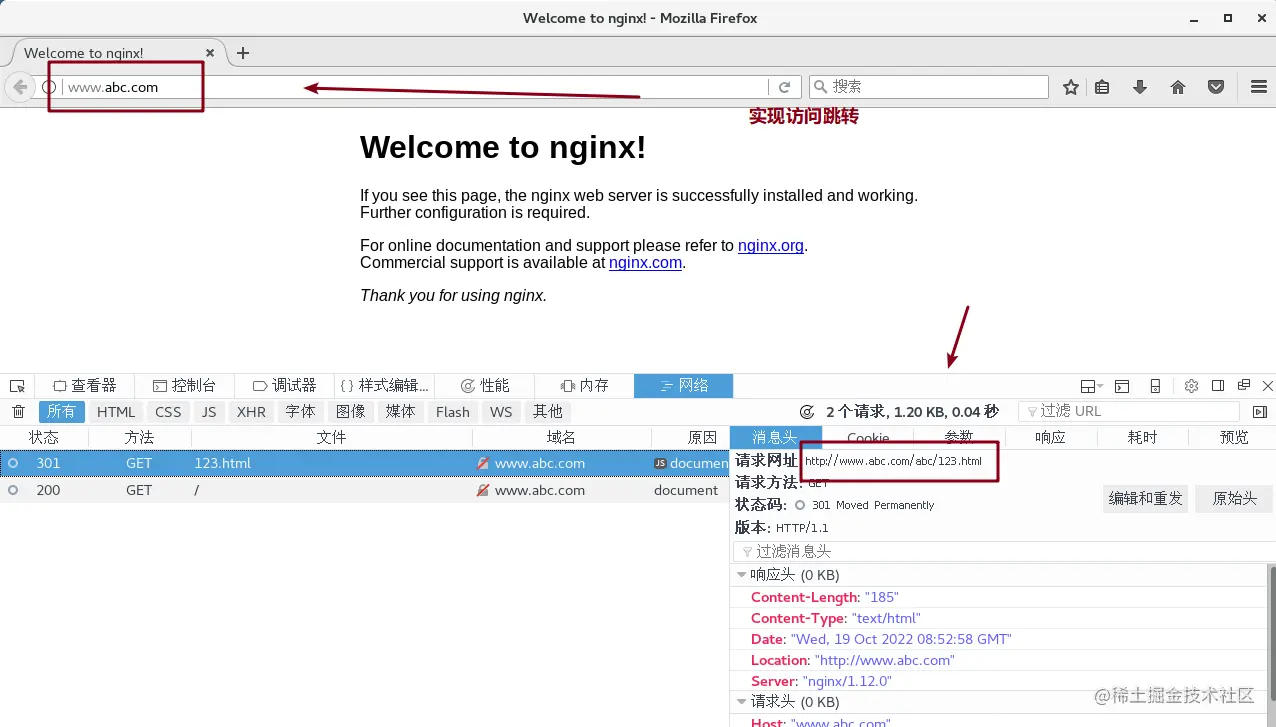Collapse the 响应头 response headers section
This screenshot has height=727, width=1276.
[742, 575]
